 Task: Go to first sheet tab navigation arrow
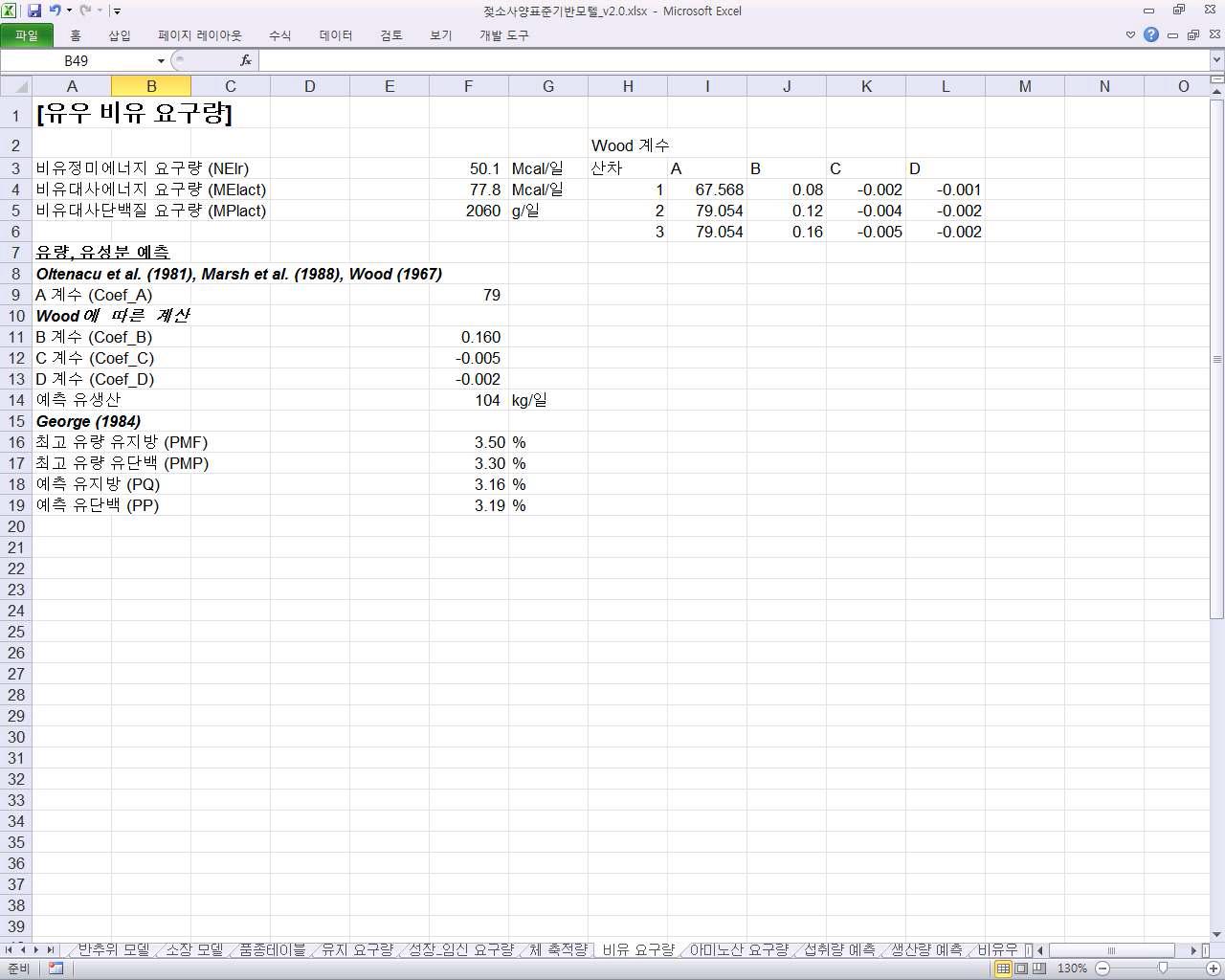tap(10, 950)
